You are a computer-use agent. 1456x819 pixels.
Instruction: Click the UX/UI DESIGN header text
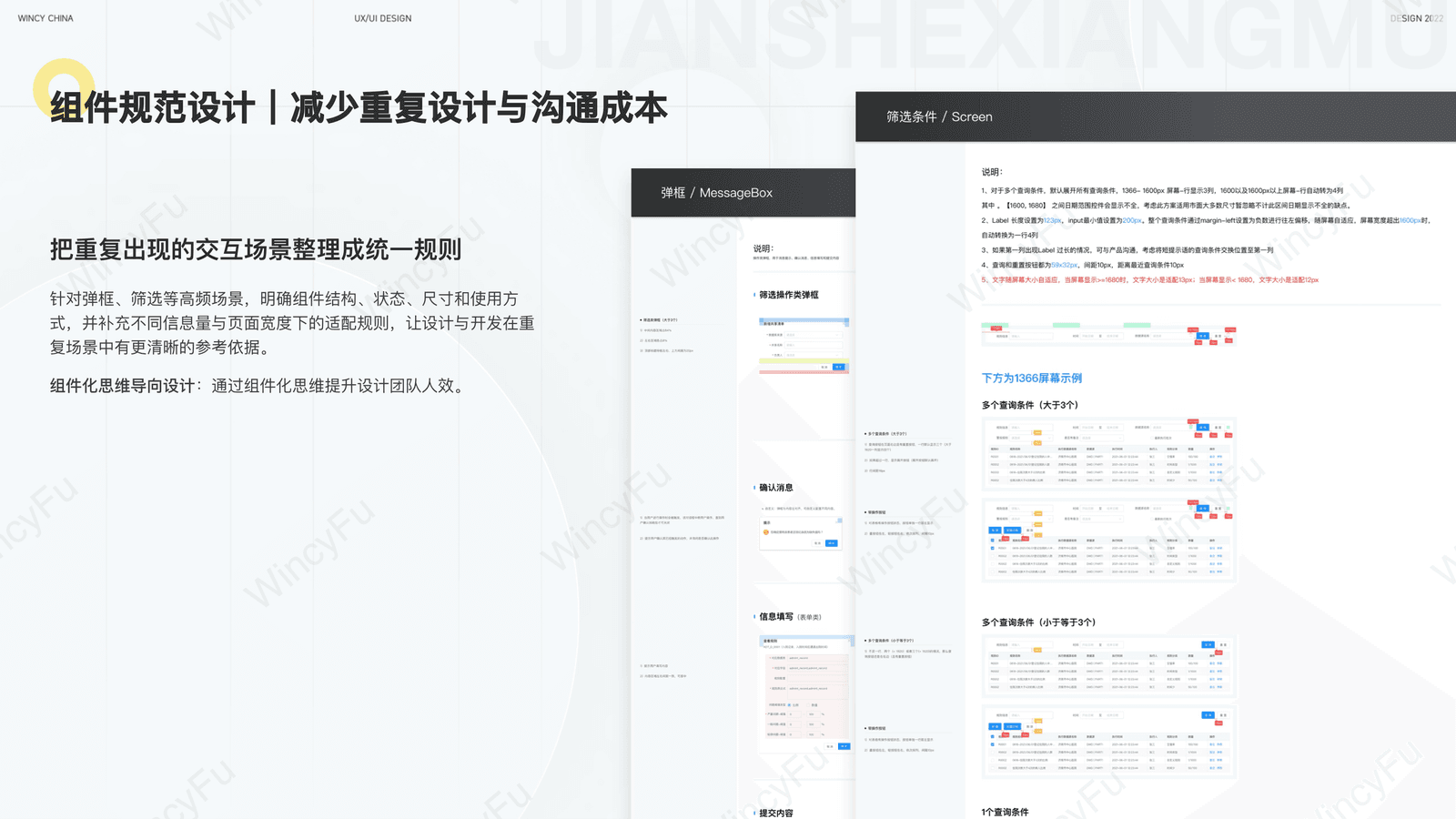[x=383, y=18]
